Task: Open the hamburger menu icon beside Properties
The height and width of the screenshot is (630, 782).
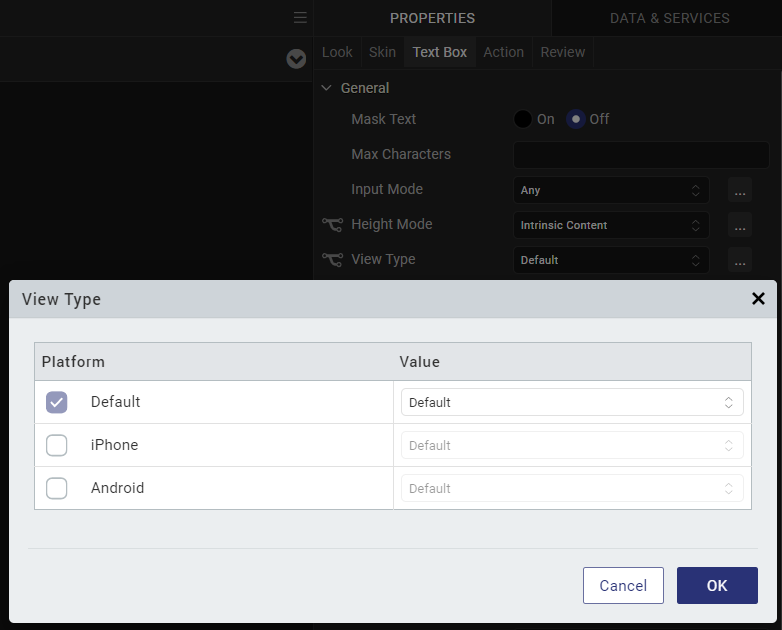Action: [x=300, y=18]
